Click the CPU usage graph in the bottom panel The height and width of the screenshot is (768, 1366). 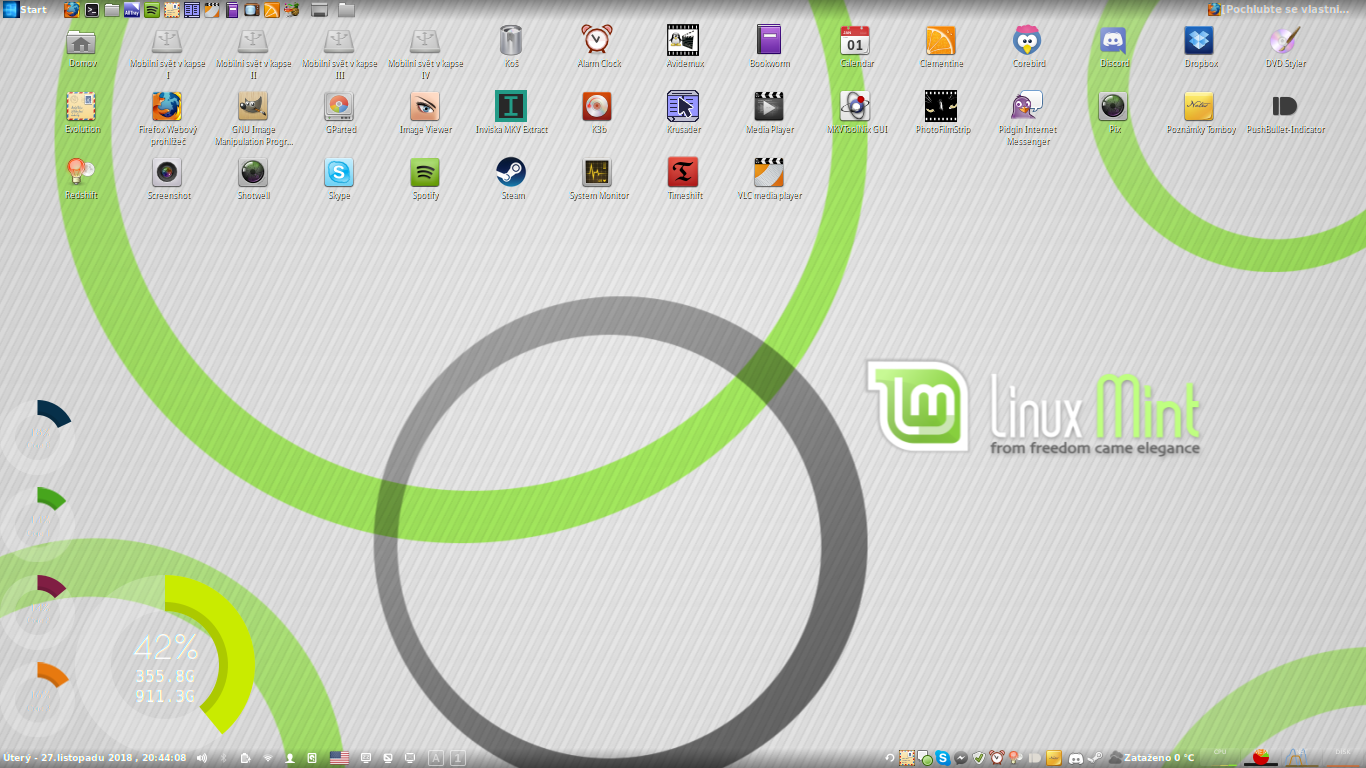[1219, 757]
